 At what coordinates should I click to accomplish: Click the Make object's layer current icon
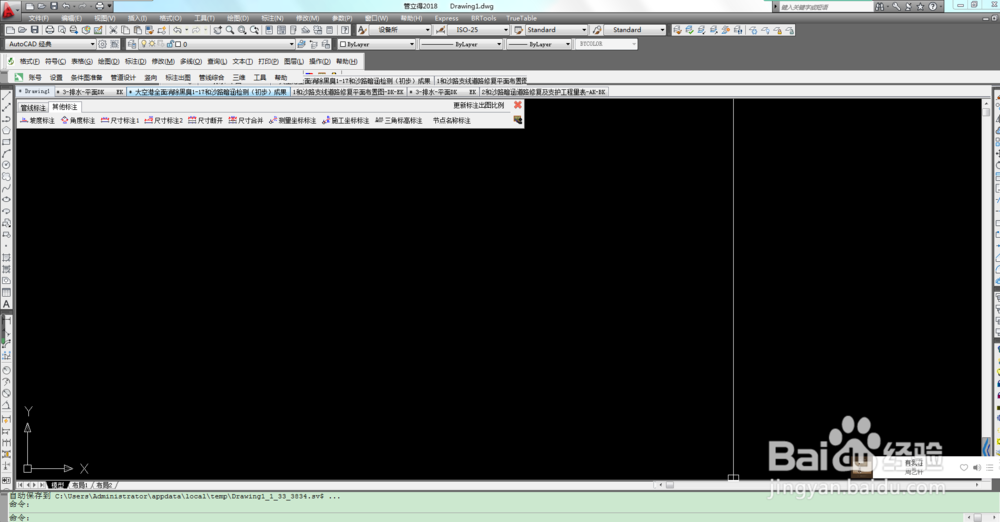click(x=302, y=44)
